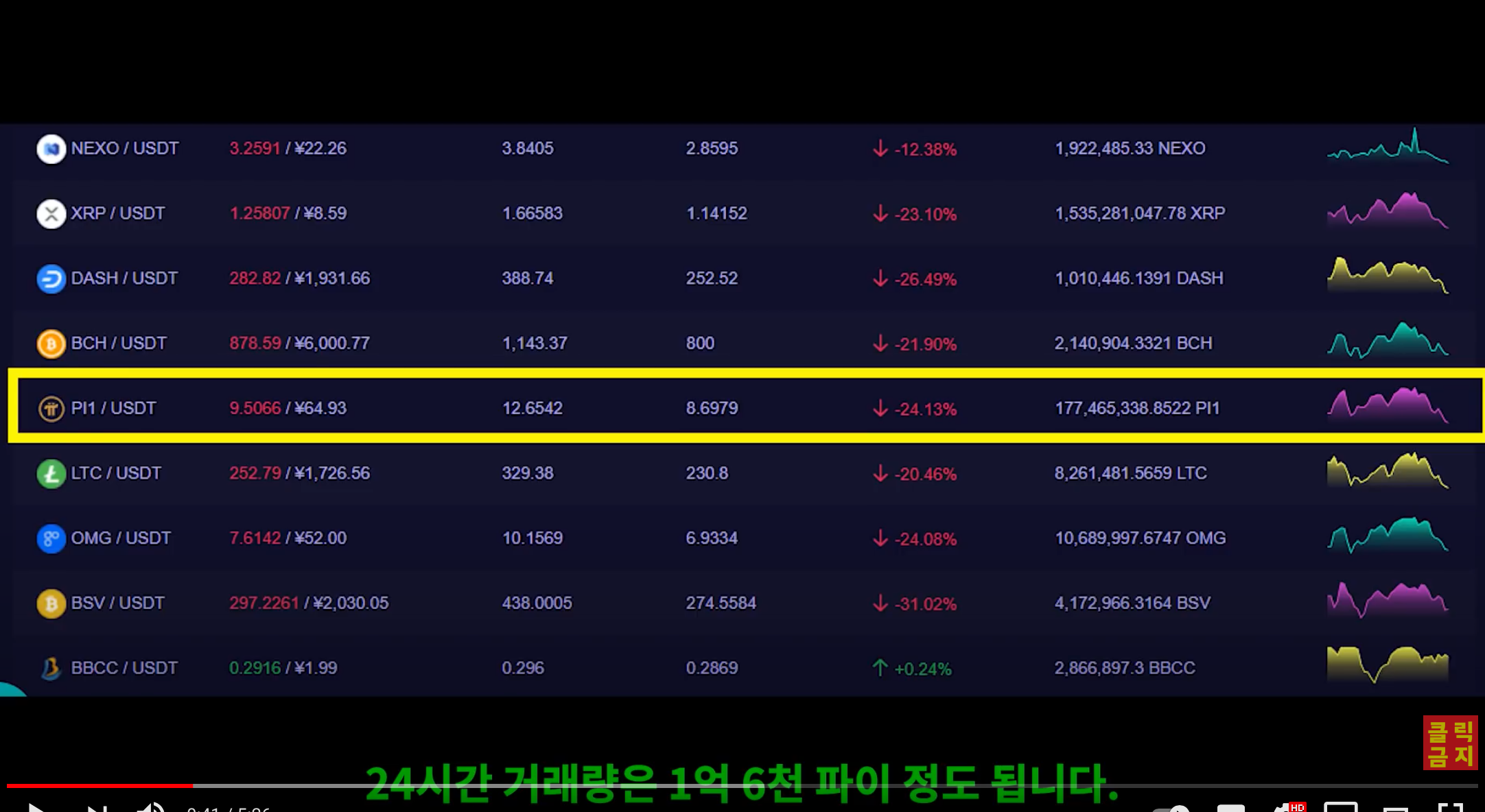Open video settings with HD gear icon
The width and height of the screenshot is (1485, 812).
pyautogui.click(x=1289, y=808)
